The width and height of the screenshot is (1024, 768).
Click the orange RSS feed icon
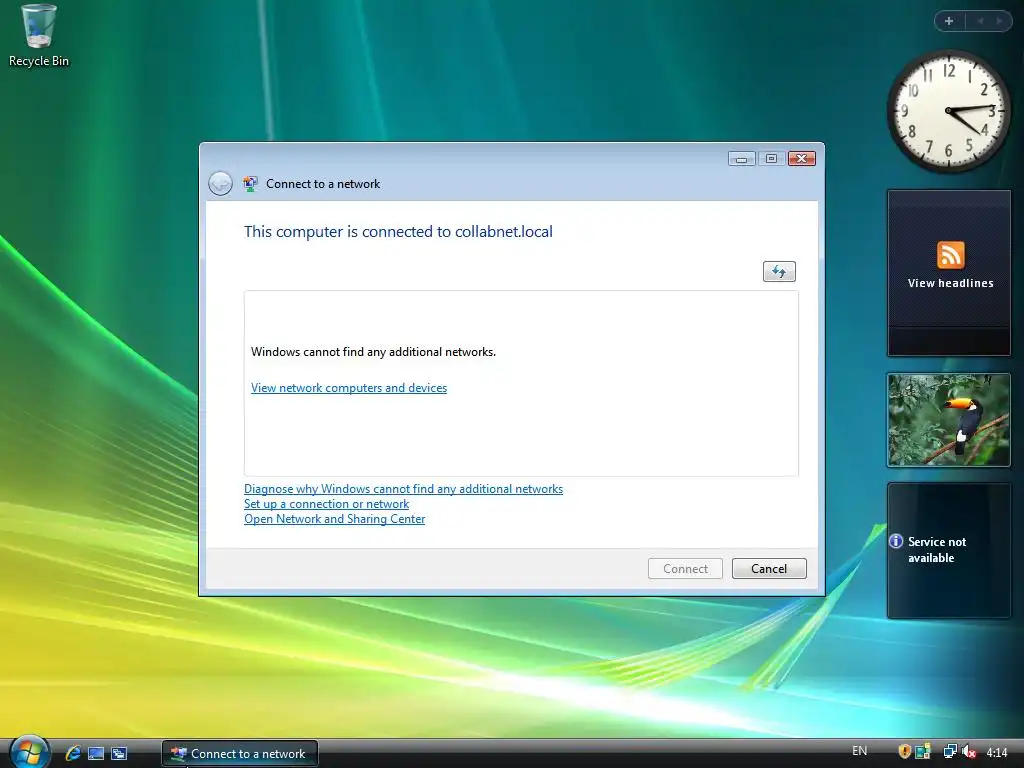click(950, 255)
